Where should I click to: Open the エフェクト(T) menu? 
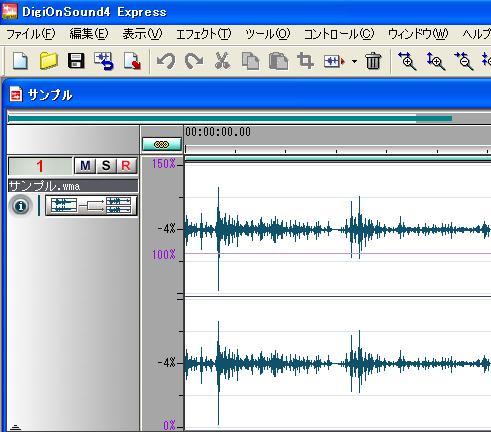[x=203, y=34]
